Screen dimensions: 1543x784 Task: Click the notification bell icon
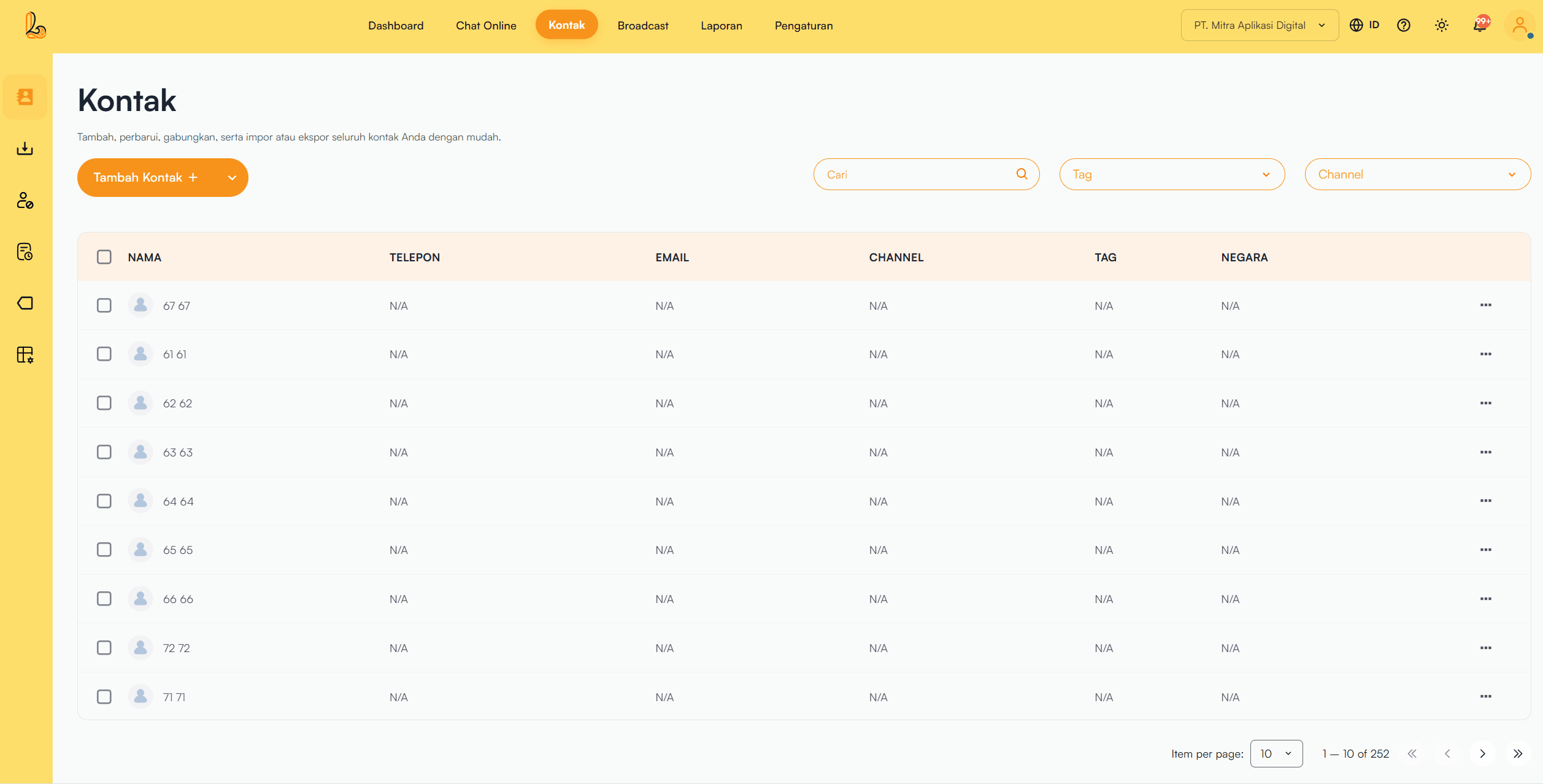1479,26
